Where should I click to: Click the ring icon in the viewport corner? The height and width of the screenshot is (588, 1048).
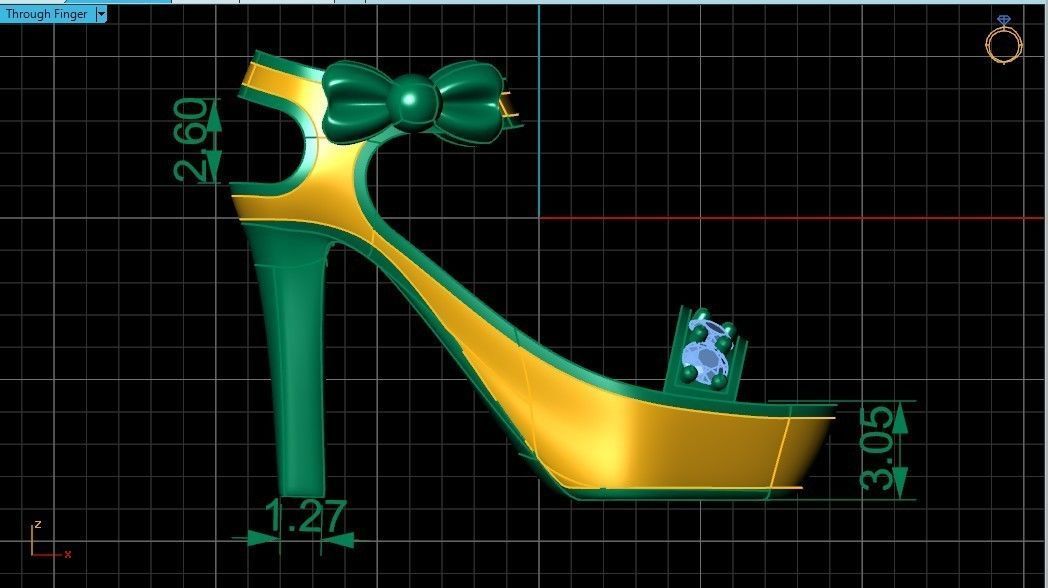coord(1004,40)
